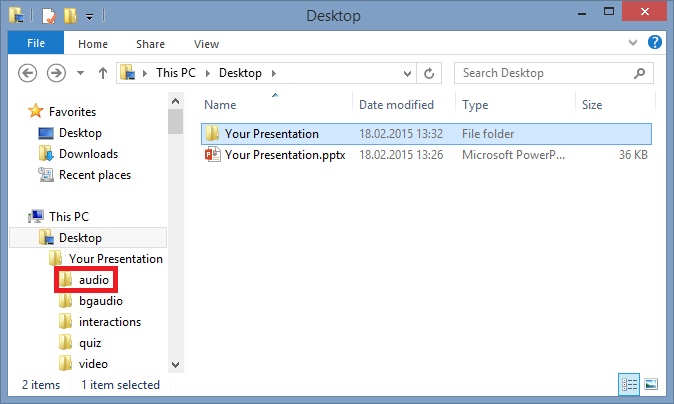Refresh the Desktop folder view

tap(429, 73)
